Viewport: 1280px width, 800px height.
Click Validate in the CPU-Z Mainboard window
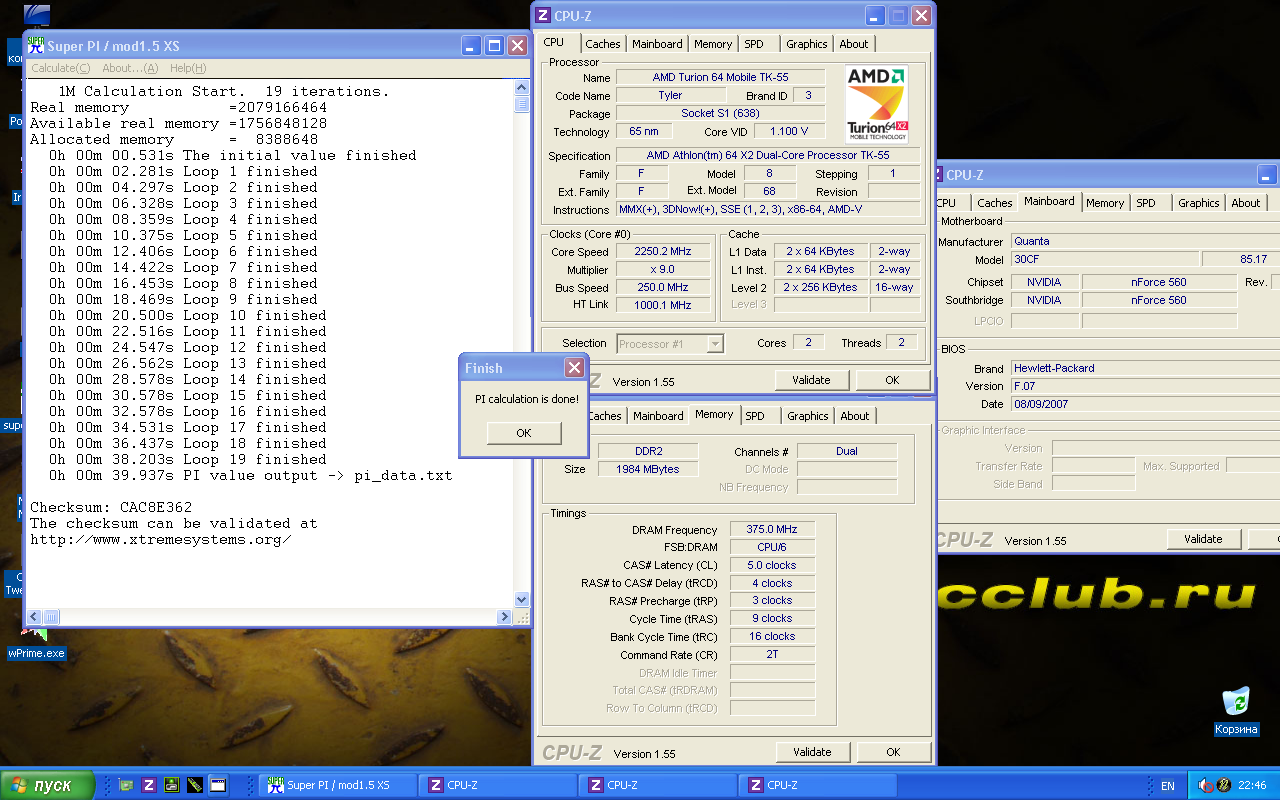(1203, 539)
